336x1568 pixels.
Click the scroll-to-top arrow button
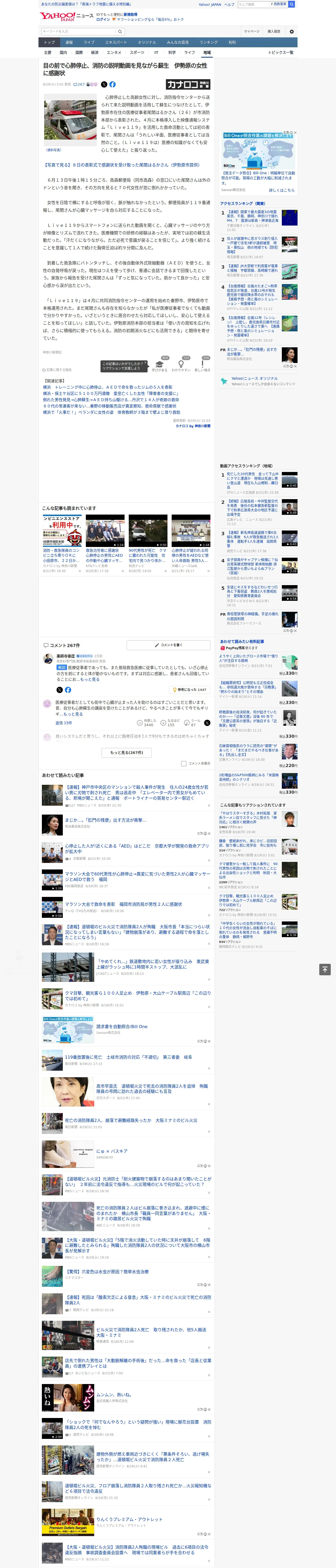click(325, 969)
